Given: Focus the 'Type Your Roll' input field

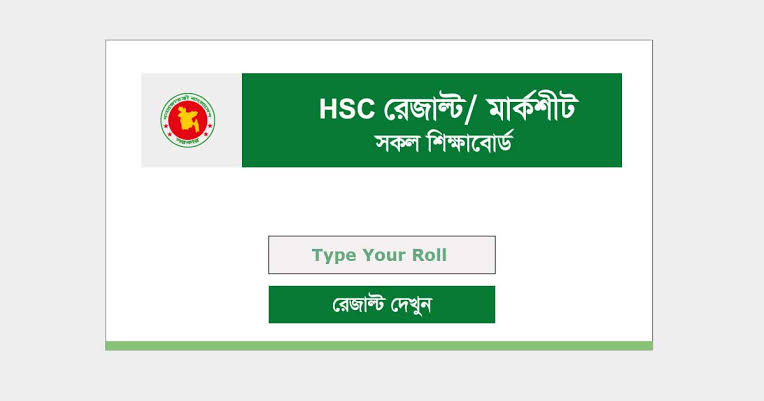Looking at the screenshot, I should coord(382,255).
